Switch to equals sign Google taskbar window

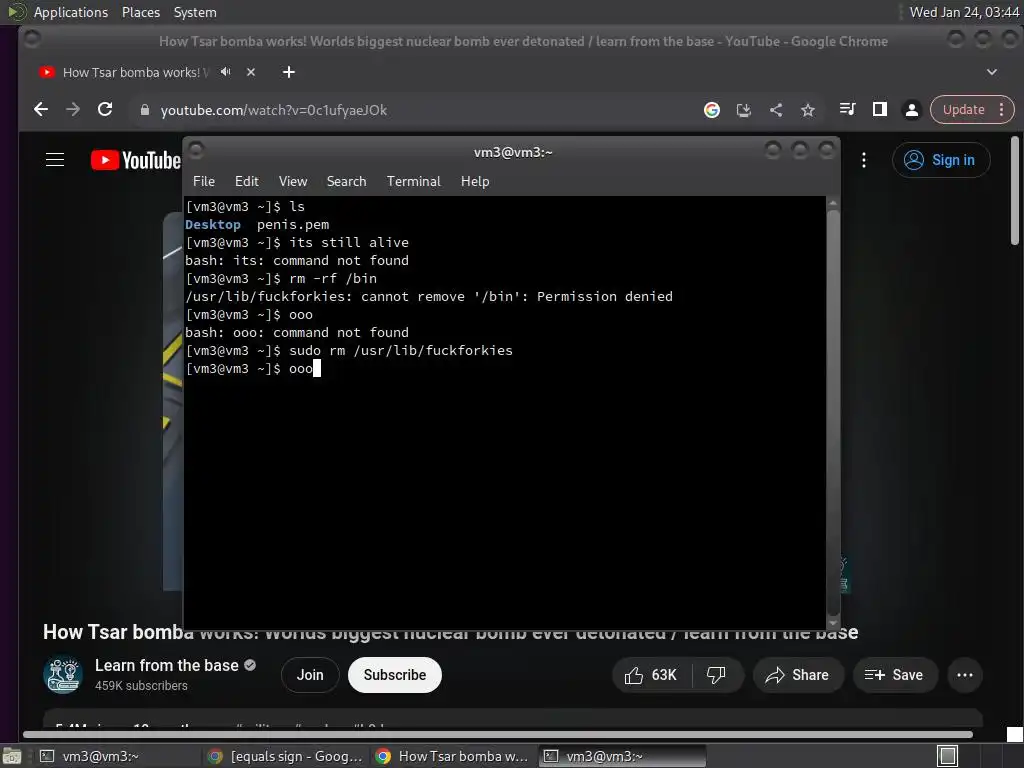coord(285,756)
